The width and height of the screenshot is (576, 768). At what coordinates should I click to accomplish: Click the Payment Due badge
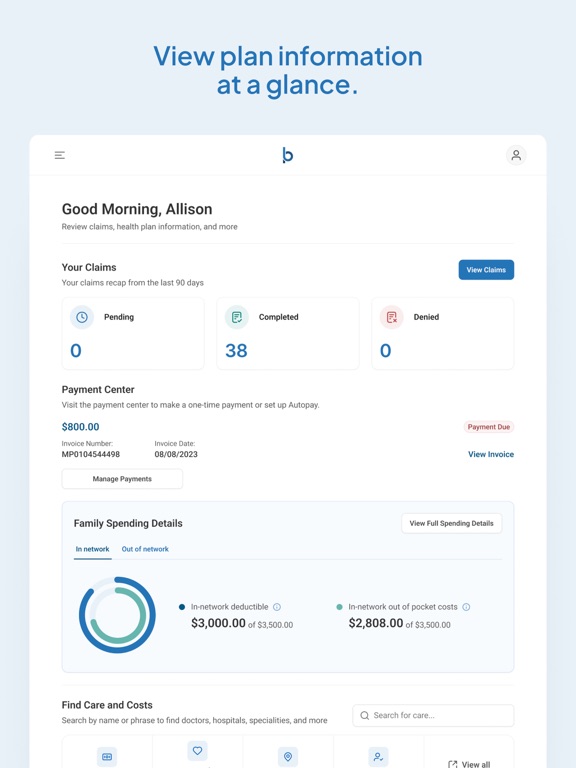point(488,427)
